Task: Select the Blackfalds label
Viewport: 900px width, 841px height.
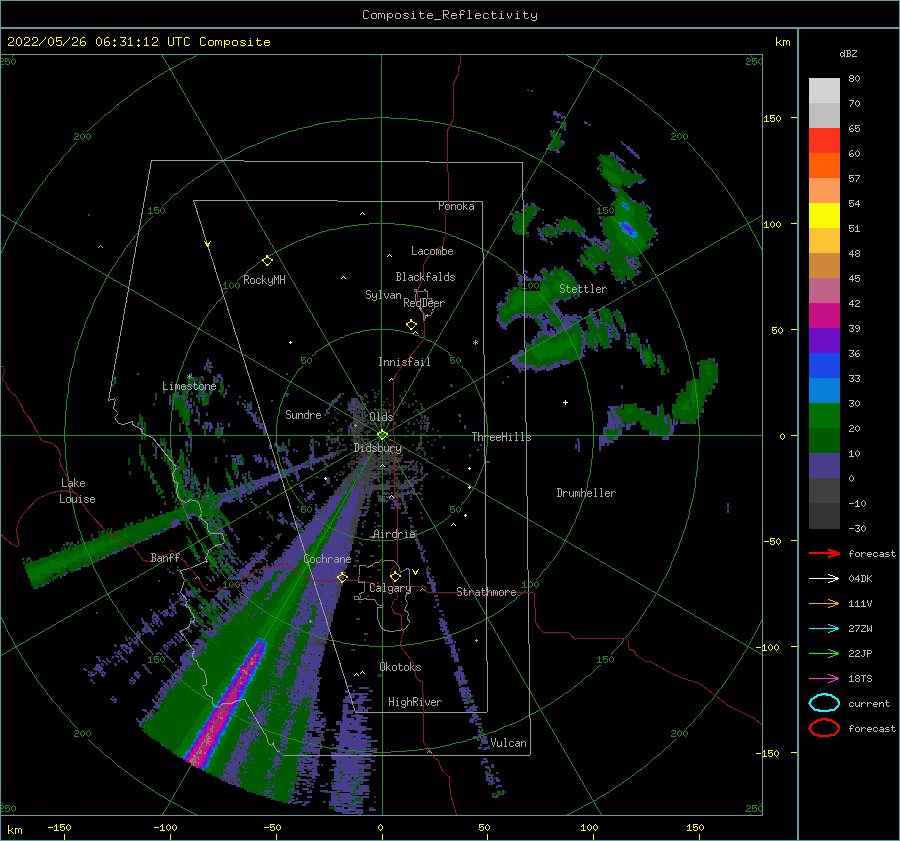Action: point(425,277)
